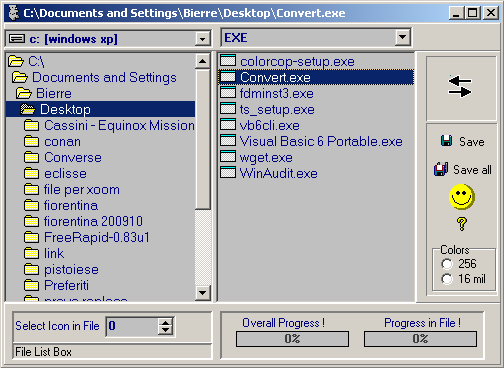Select Visual Basic 6 Portable.exe file
The height and width of the screenshot is (368, 504).
pos(321,141)
